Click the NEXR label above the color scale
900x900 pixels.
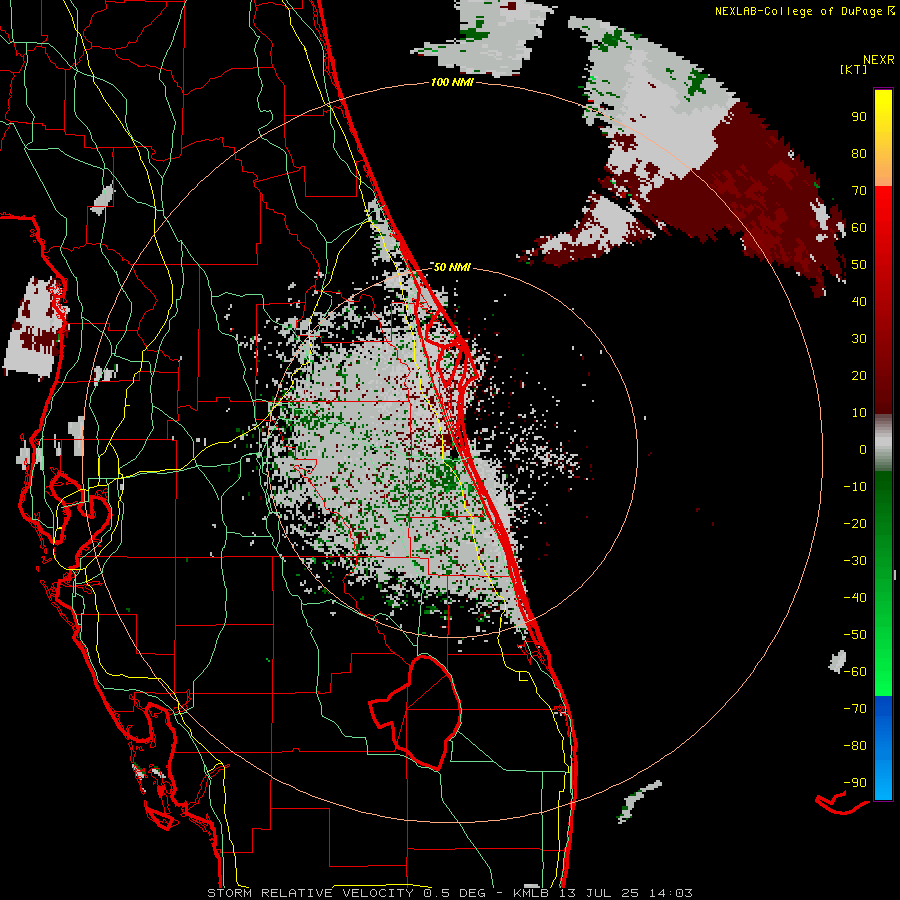coord(878,60)
